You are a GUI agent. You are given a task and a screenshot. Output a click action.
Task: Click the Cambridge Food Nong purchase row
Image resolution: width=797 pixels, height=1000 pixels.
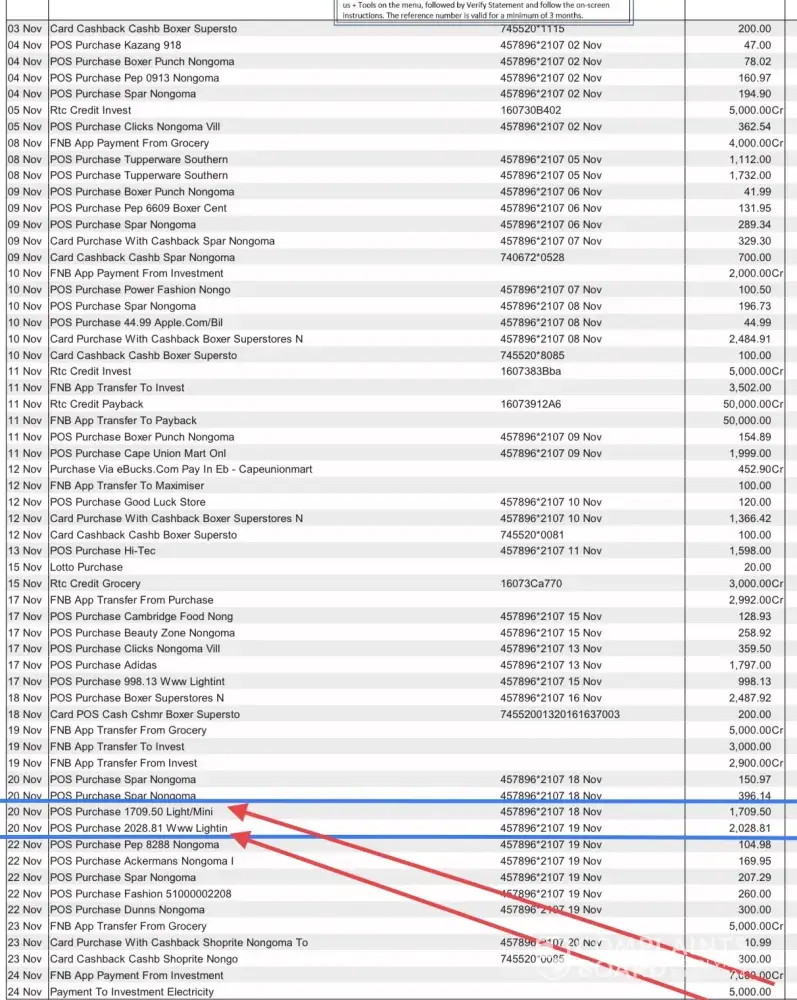pyautogui.click(x=141, y=616)
